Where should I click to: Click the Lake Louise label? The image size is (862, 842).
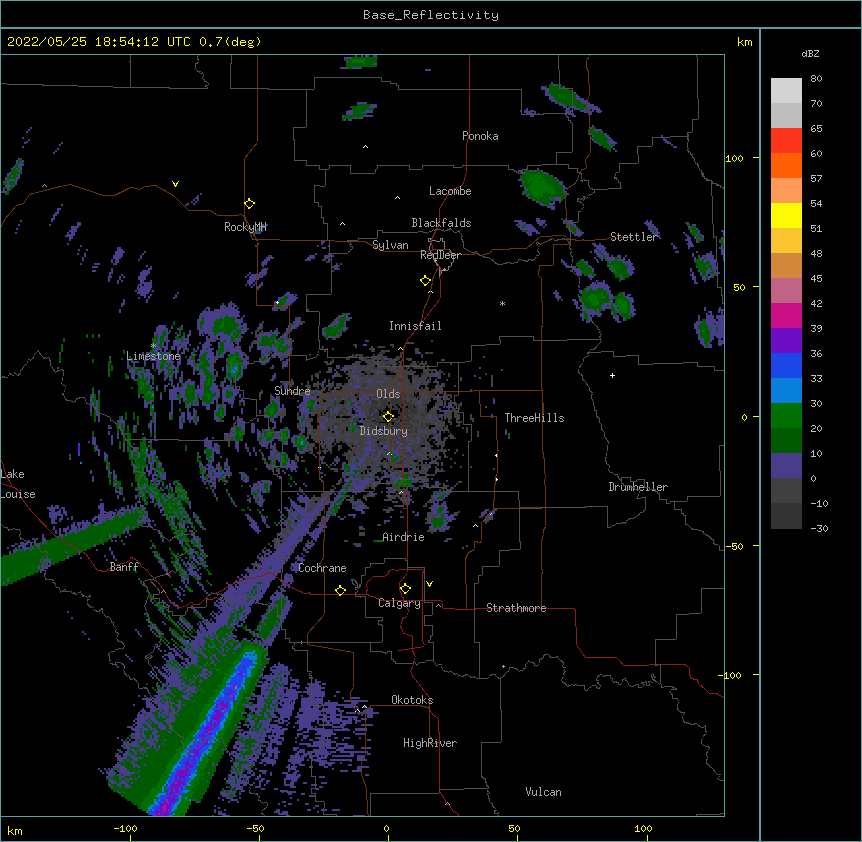[18, 484]
